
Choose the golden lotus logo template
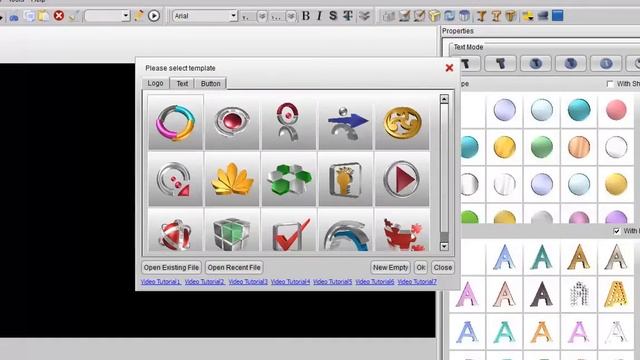click(x=232, y=179)
